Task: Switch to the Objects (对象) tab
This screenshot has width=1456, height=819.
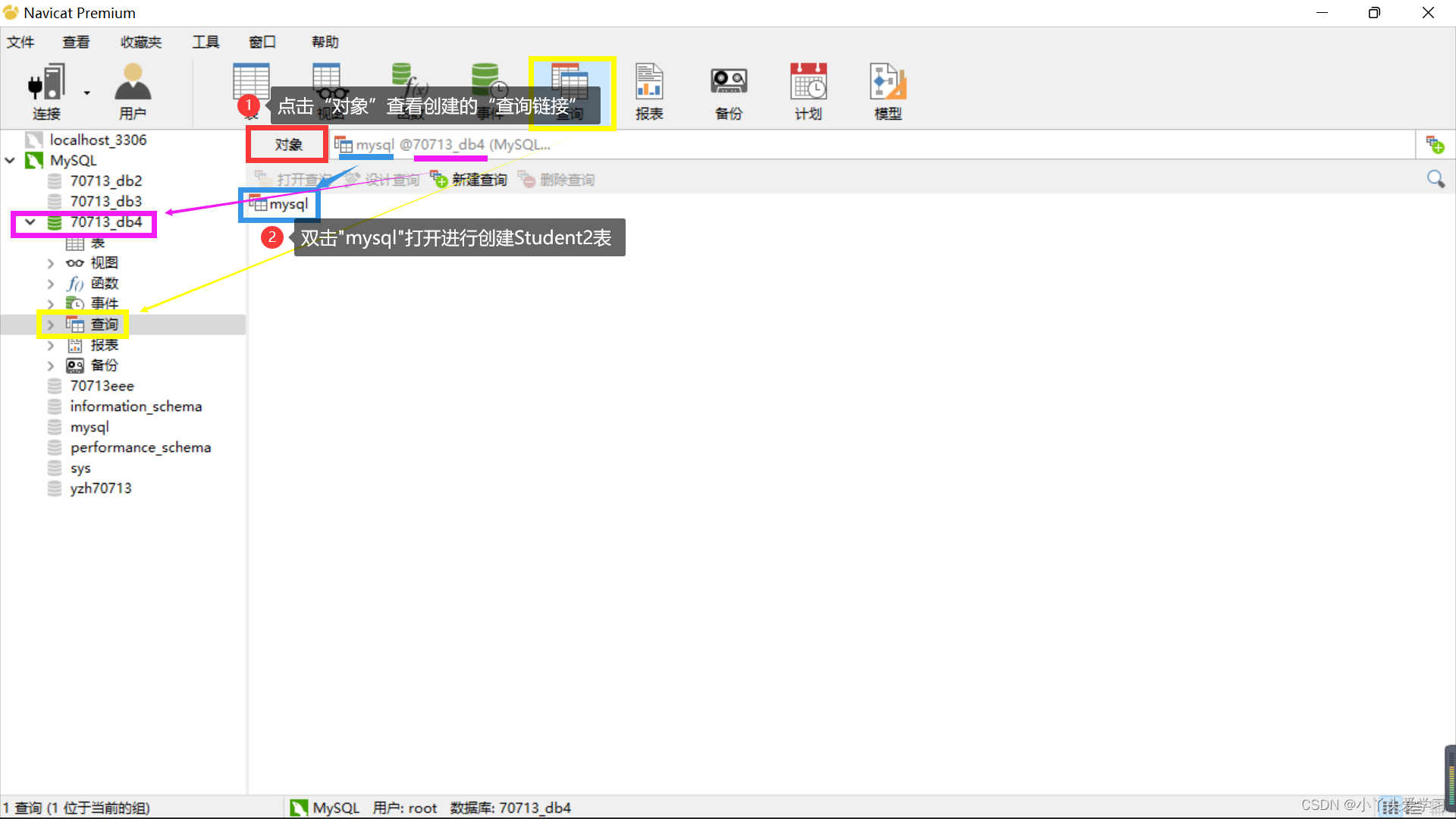Action: (x=288, y=144)
